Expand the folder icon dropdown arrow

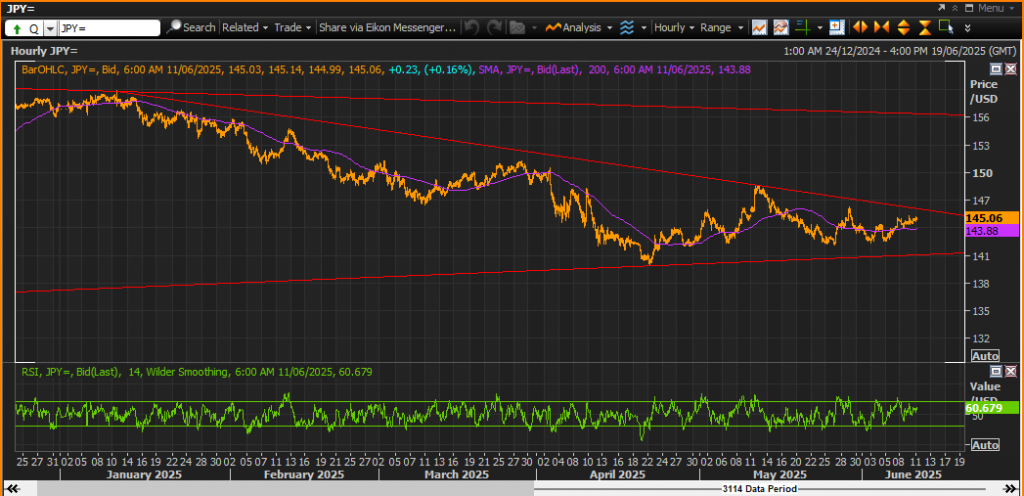point(535,28)
